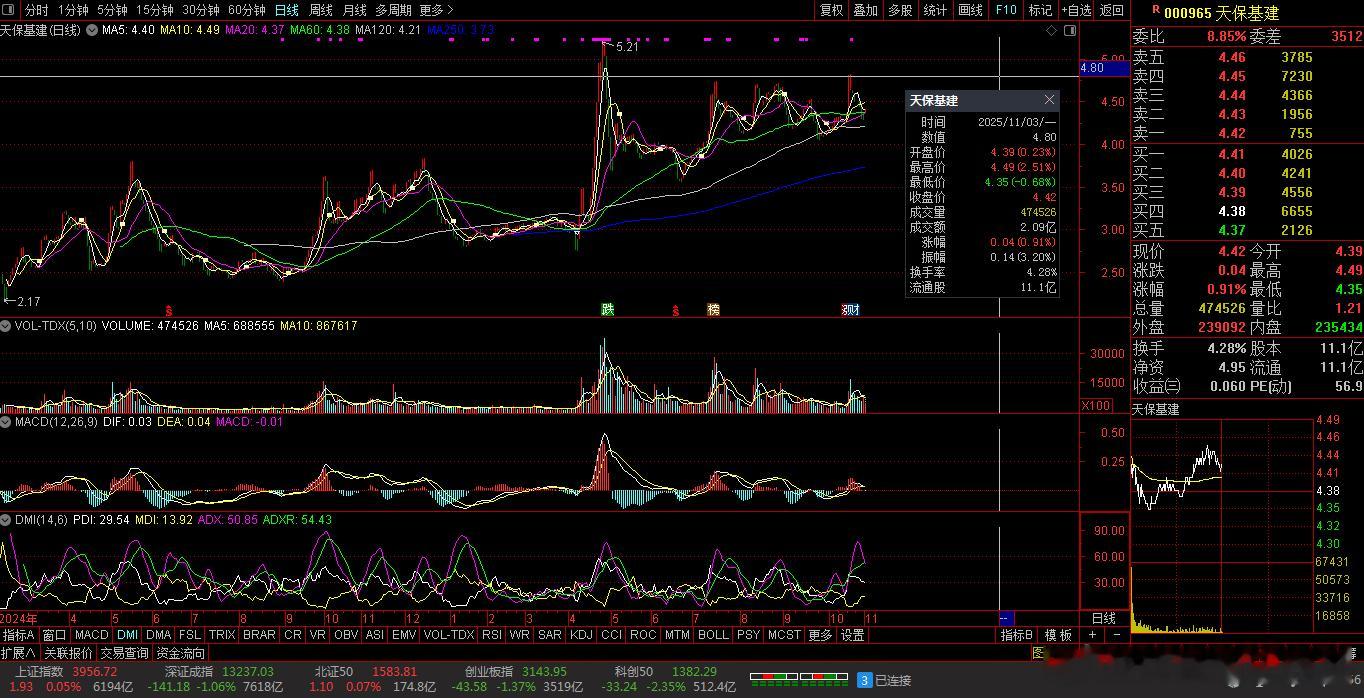Image resolution: width=1364 pixels, height=698 pixels.
Task: Switch to 30分钟 chart period
Action: pyautogui.click(x=201, y=10)
